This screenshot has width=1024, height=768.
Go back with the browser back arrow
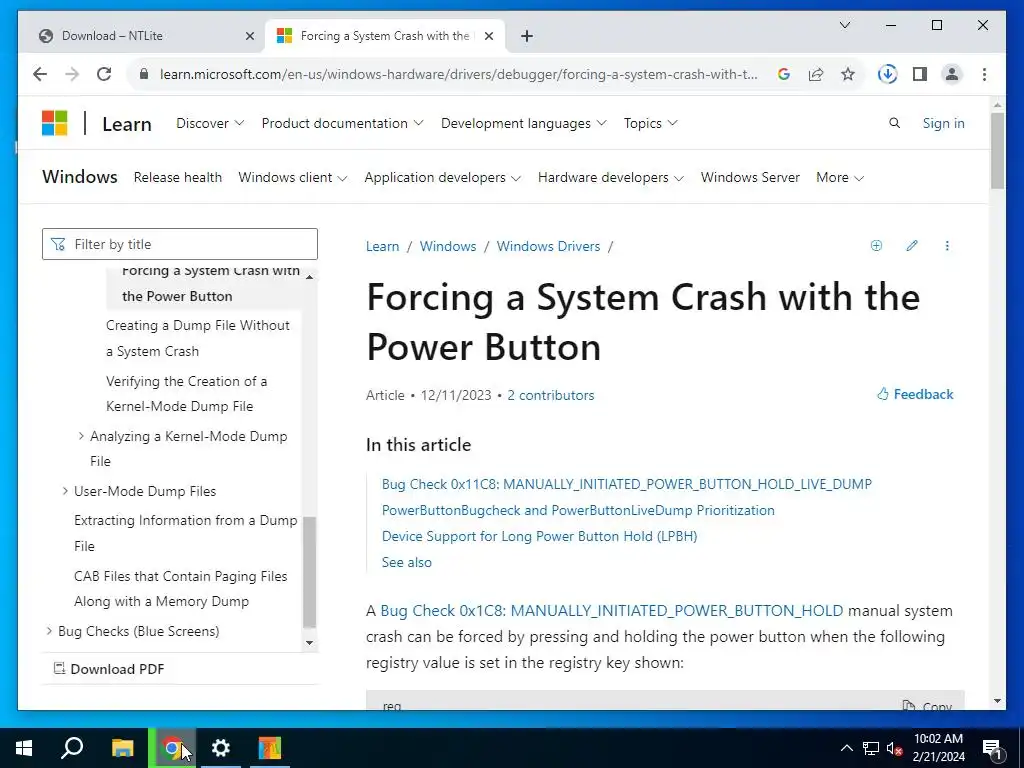[40, 74]
